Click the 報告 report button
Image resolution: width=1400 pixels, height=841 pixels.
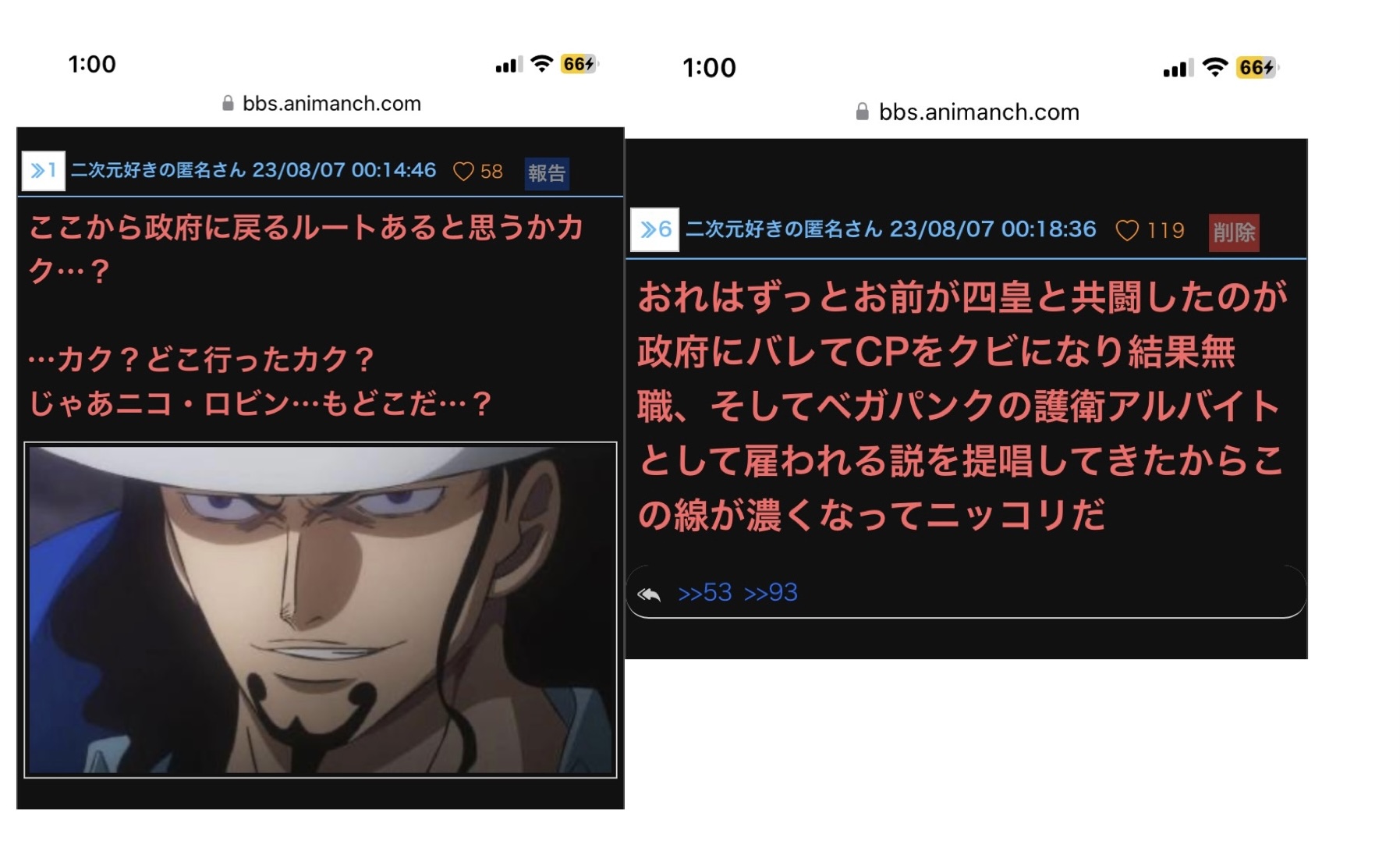547,173
